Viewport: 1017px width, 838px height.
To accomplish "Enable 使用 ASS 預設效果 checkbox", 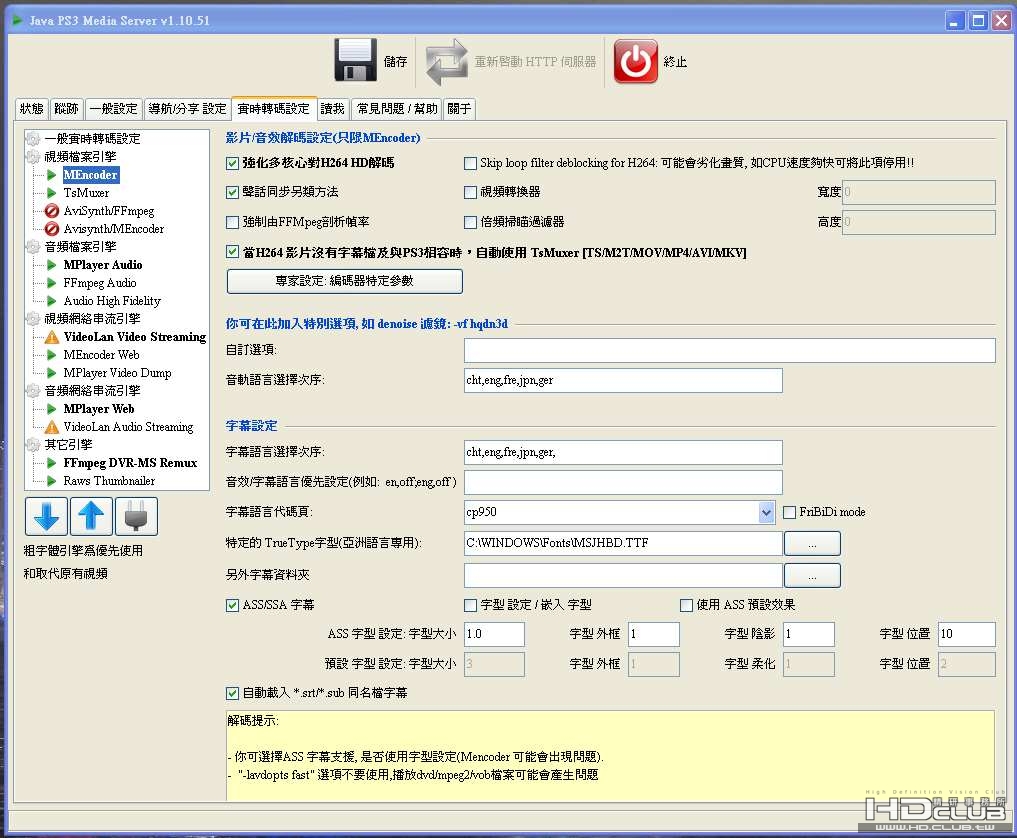I will [x=686, y=605].
